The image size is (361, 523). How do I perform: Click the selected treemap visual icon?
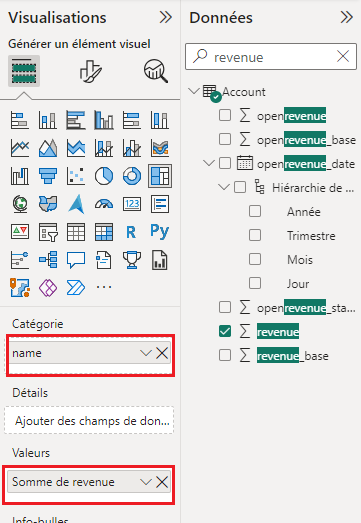coord(160,176)
